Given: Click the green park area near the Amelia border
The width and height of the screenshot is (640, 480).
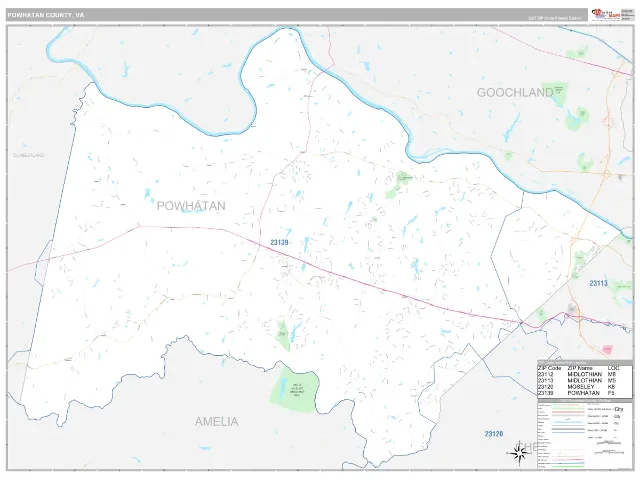Looking at the screenshot, I should tap(294, 390).
